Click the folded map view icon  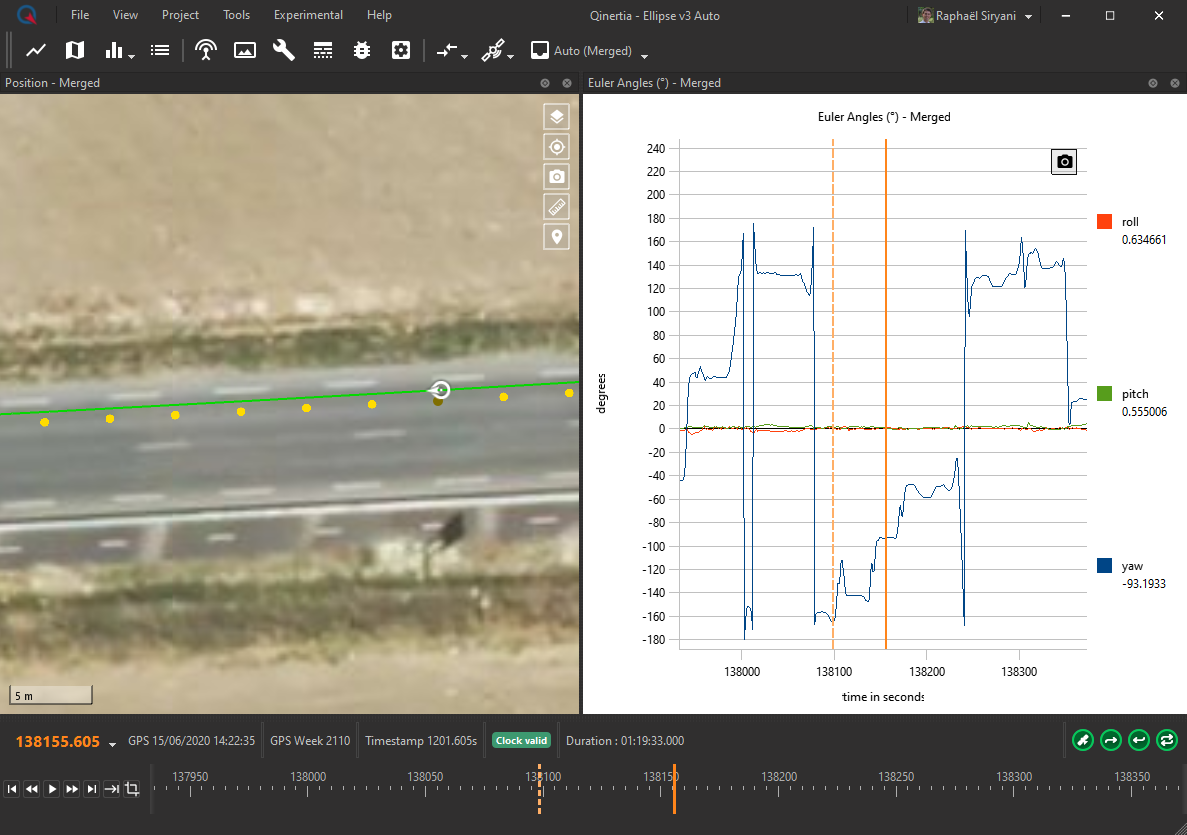75,50
